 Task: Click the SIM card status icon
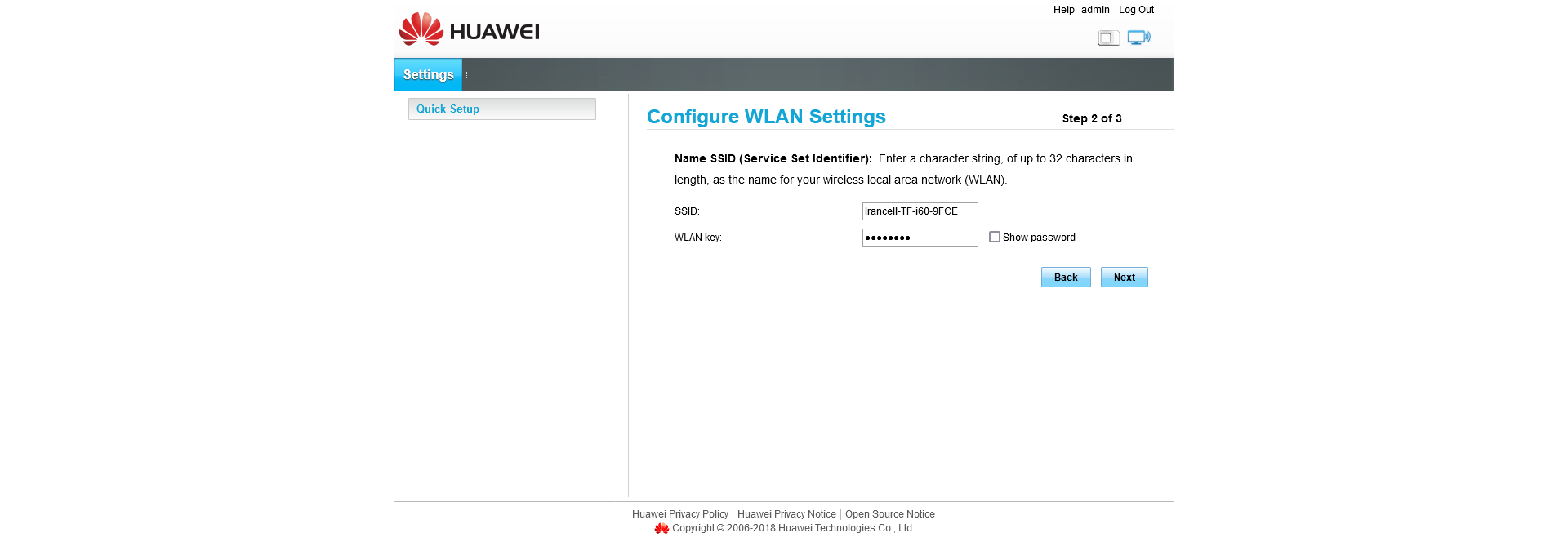pyautogui.click(x=1108, y=38)
